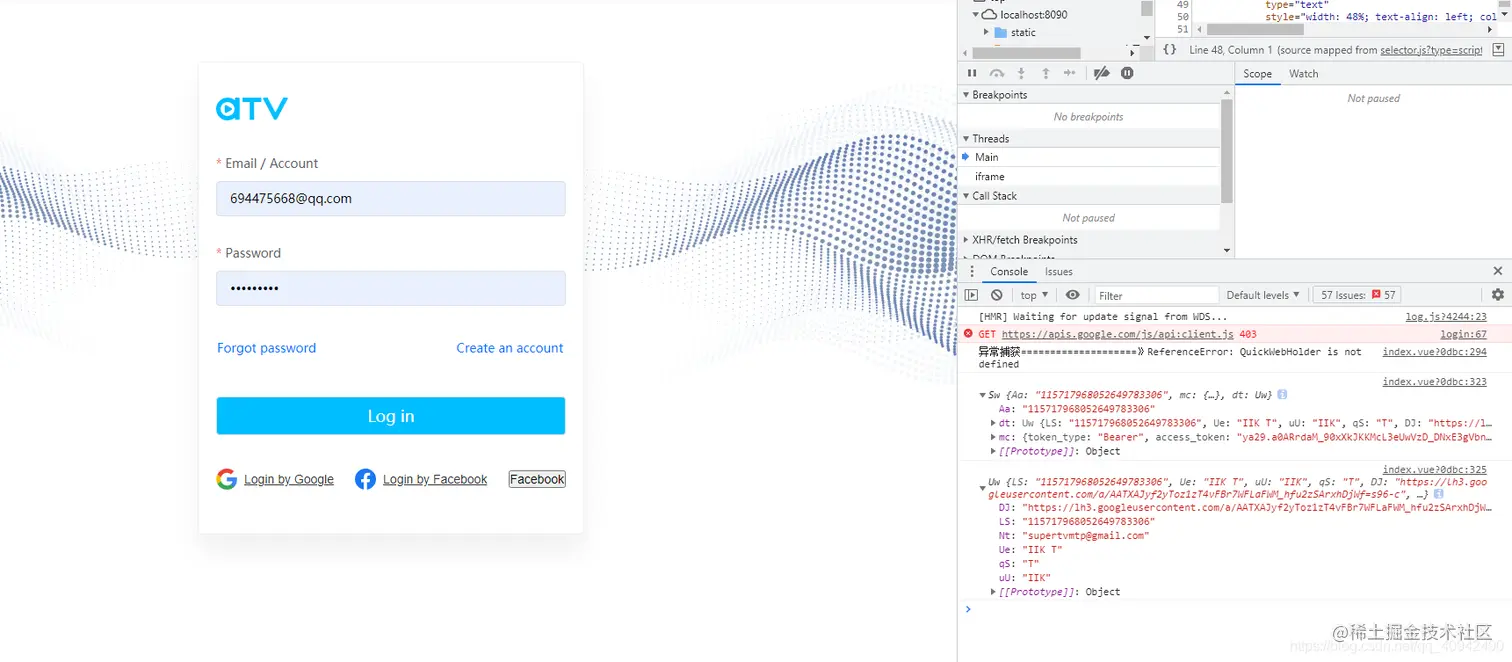
Task: Click the info badge next to Uw object
Action: click(x=1437, y=494)
